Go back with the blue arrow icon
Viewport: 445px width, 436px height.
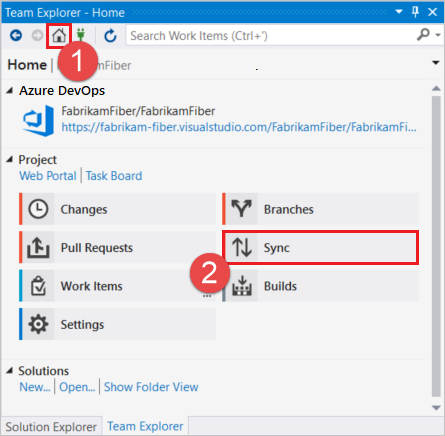pos(16,35)
